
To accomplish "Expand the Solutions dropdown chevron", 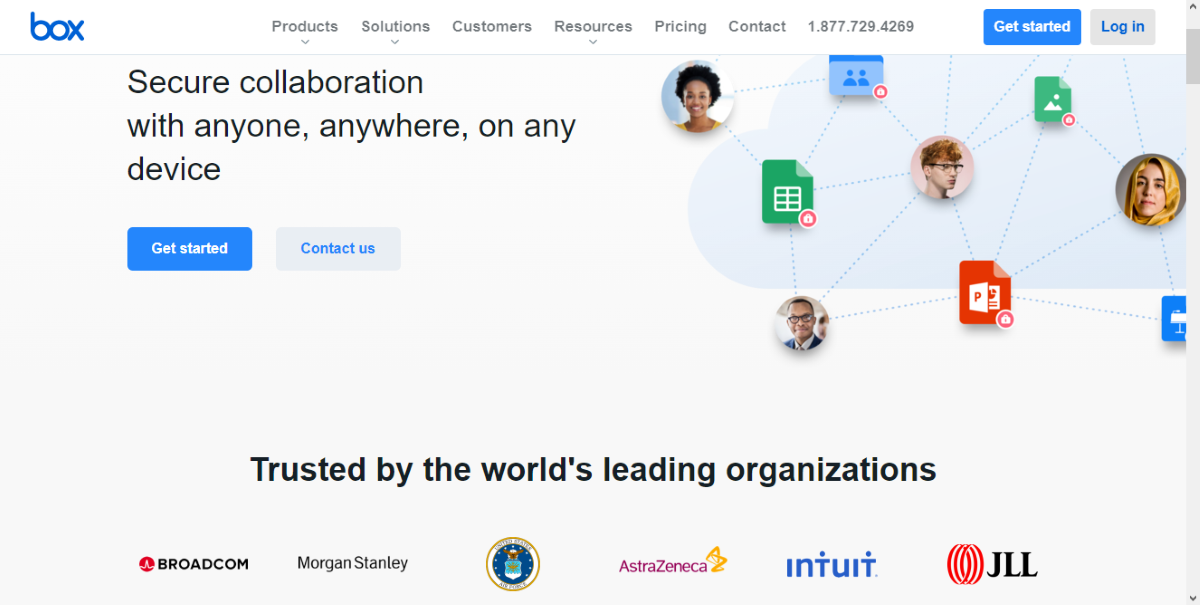I will [x=395, y=42].
